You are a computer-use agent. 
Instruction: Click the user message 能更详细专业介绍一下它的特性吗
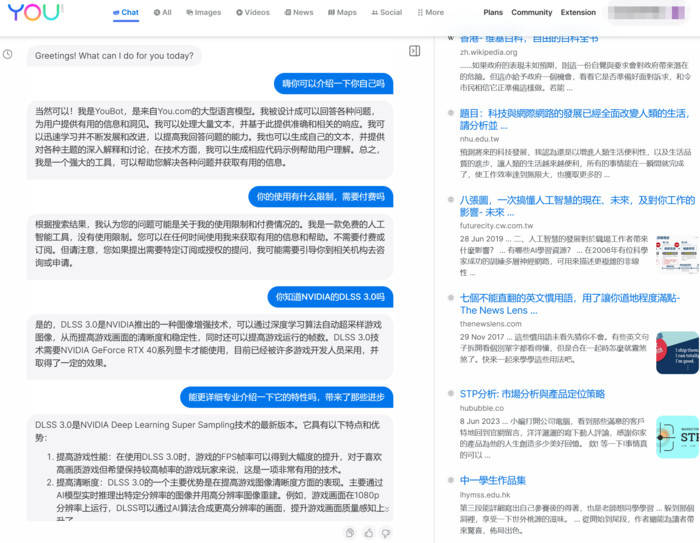click(x=287, y=397)
